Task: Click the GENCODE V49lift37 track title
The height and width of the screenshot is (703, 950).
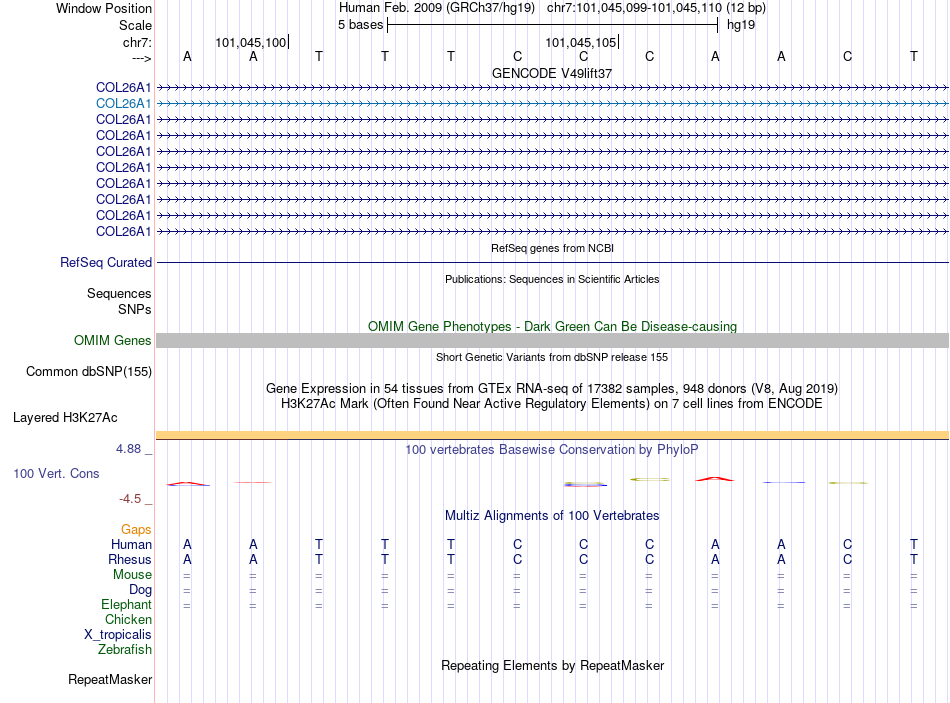Action: [552, 73]
